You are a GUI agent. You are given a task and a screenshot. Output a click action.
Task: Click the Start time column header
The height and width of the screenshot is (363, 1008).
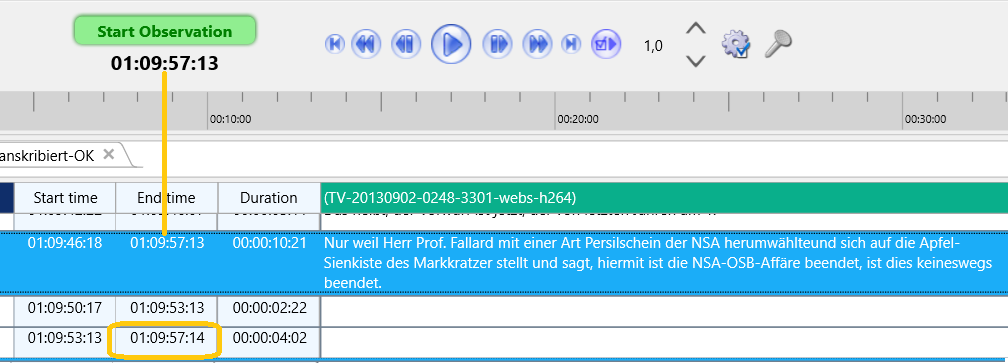[65, 197]
